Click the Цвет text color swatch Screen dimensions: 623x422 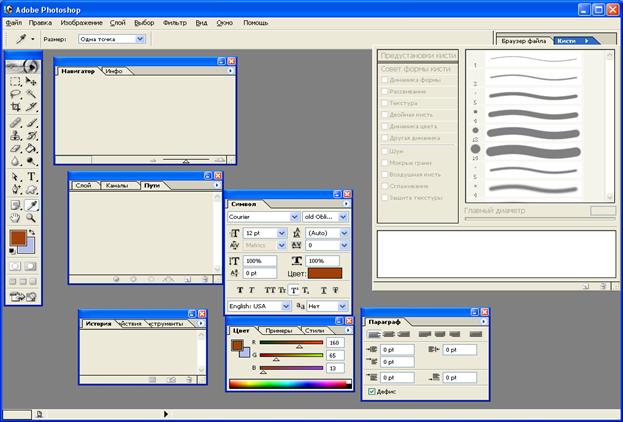[x=326, y=272]
